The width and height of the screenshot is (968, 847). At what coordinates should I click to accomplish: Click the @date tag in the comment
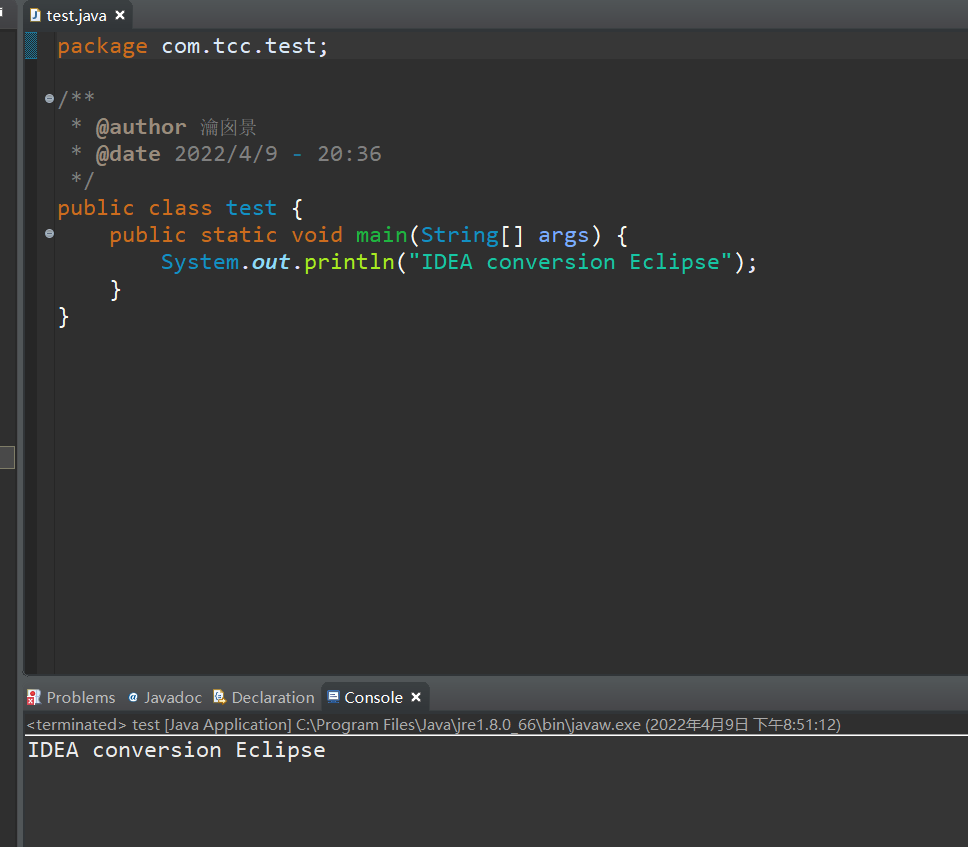tap(128, 154)
